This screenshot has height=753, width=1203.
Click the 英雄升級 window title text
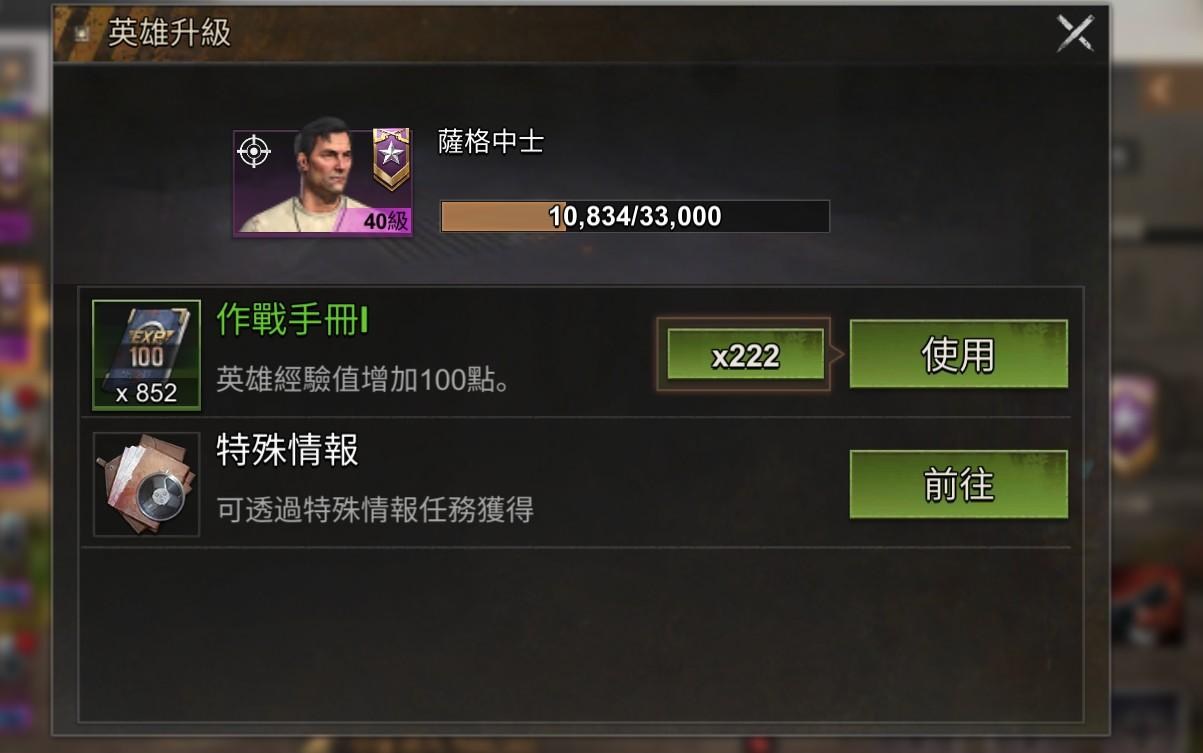pos(169,33)
